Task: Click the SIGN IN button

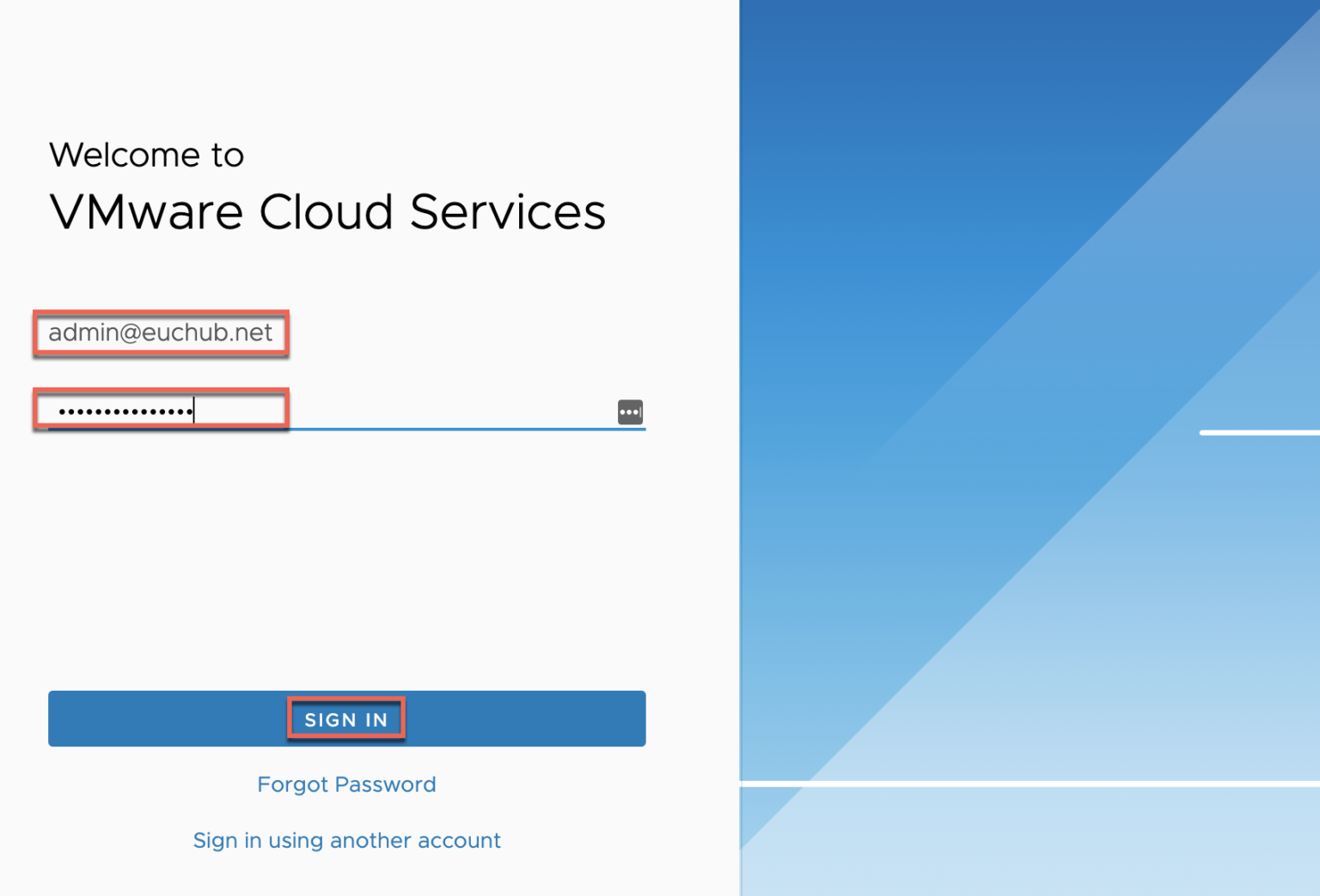Action: click(x=346, y=718)
